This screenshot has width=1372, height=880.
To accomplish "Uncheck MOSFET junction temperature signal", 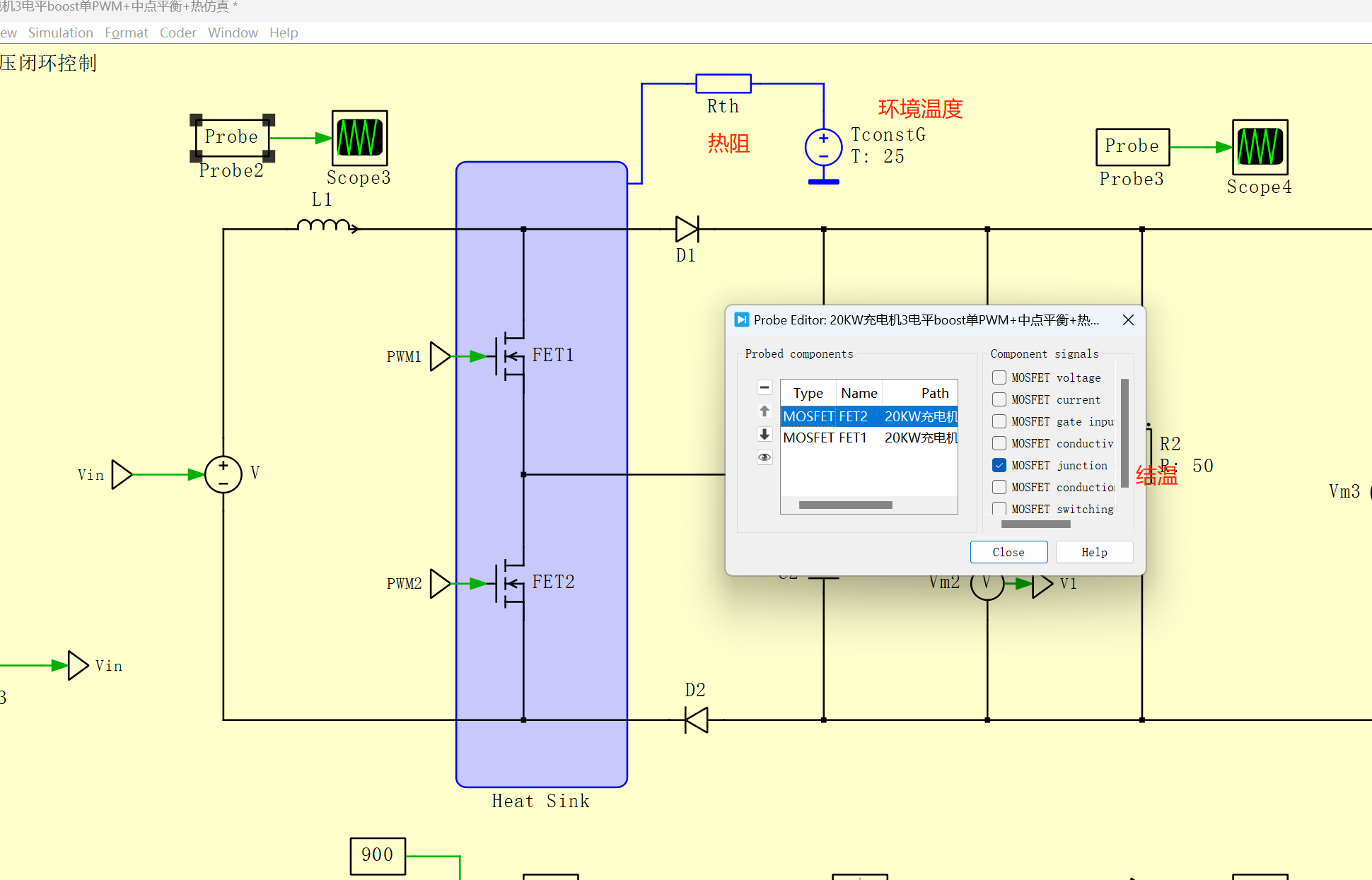I will click(999, 465).
